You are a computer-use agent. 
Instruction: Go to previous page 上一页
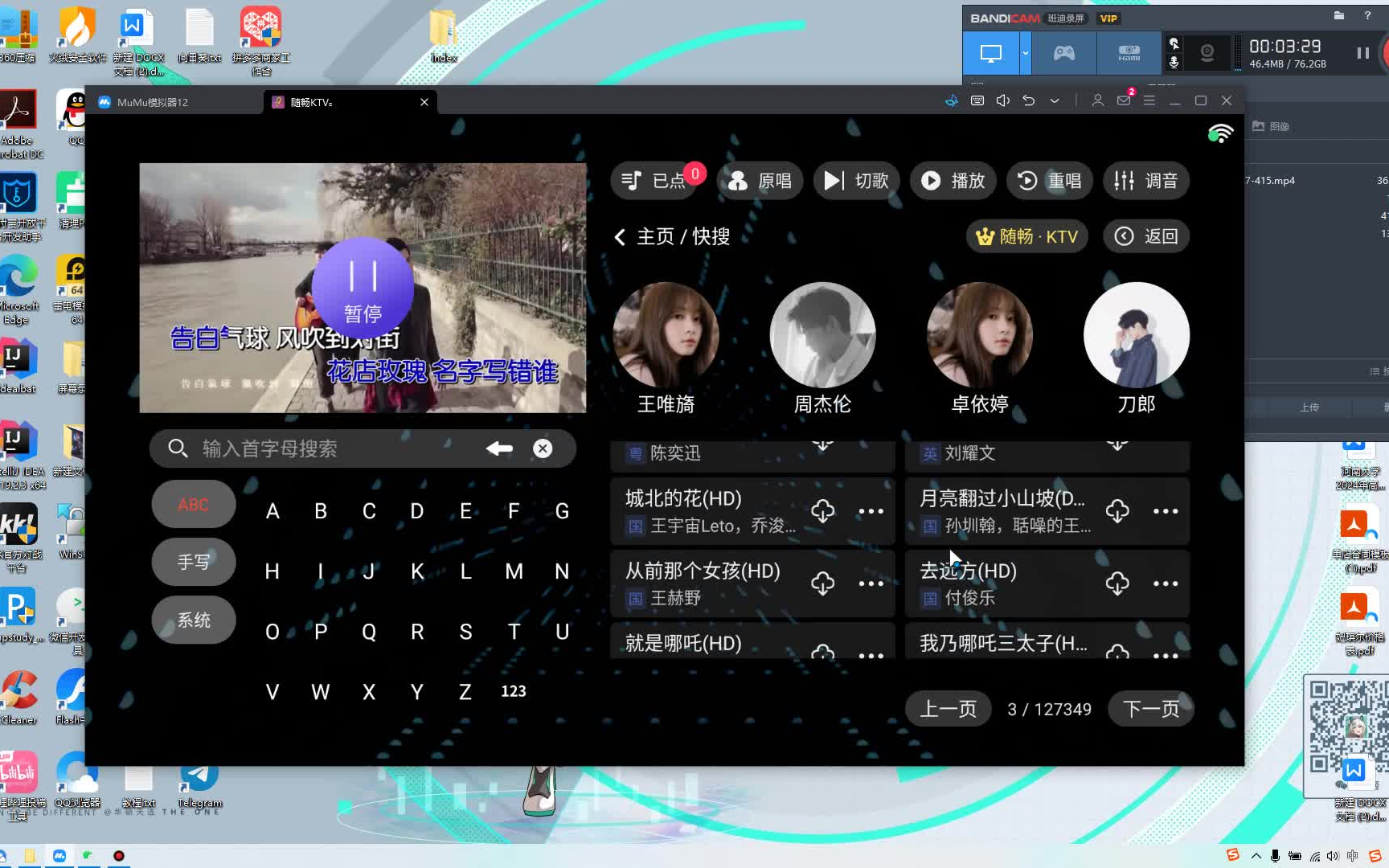[948, 709]
